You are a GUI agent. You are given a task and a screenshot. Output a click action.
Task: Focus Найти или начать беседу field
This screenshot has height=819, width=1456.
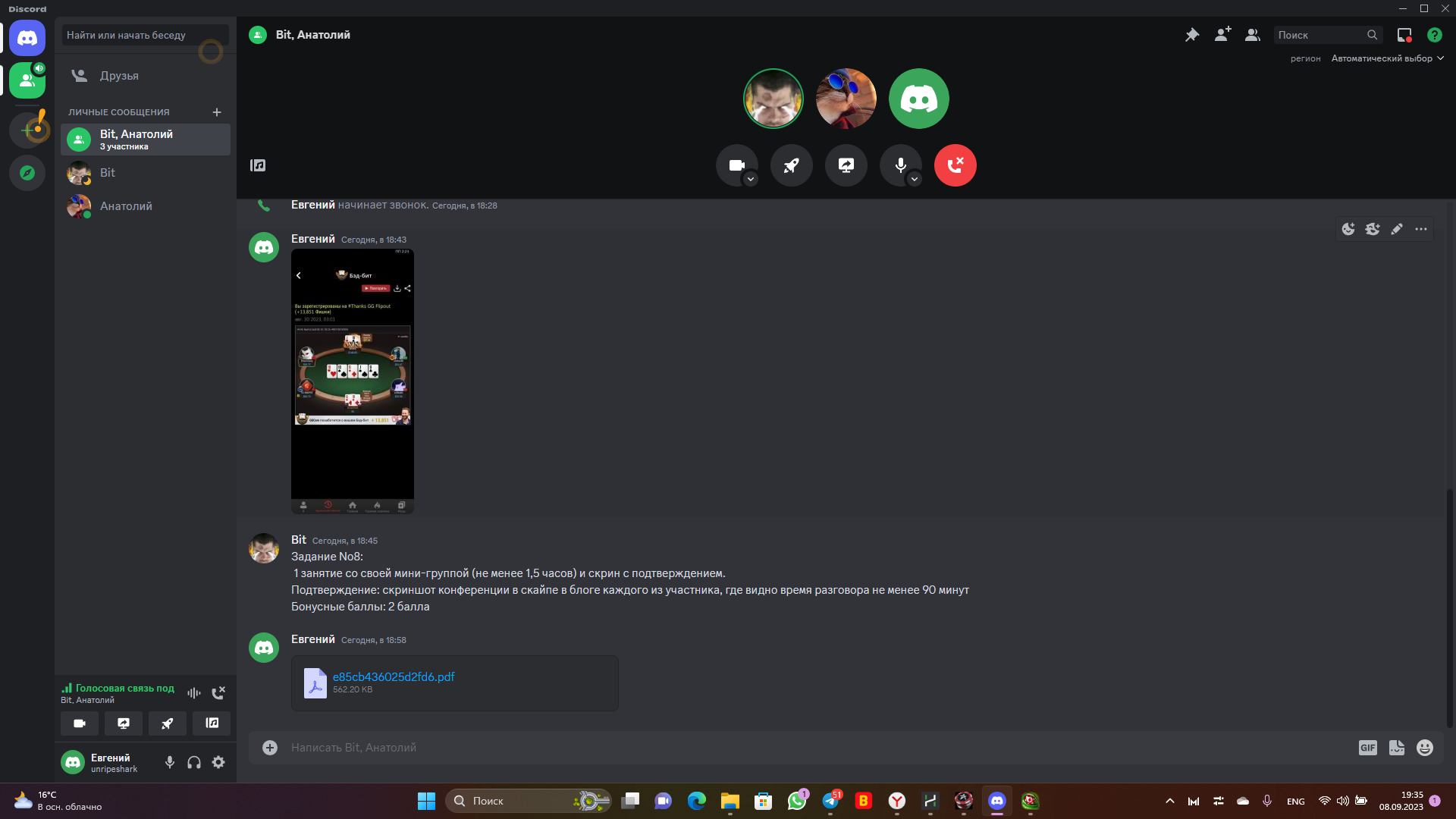(x=146, y=35)
